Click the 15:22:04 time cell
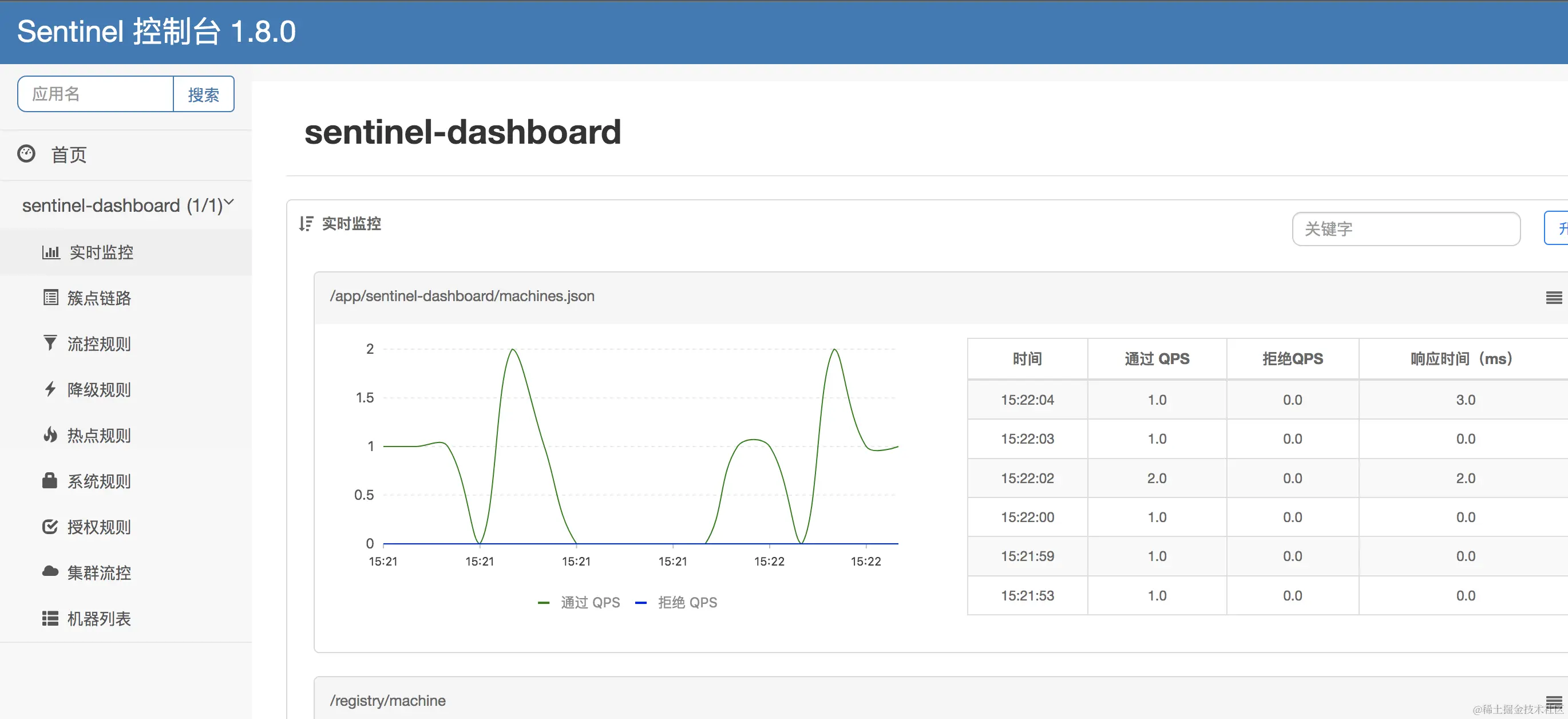The width and height of the screenshot is (1568, 719). point(1027,400)
